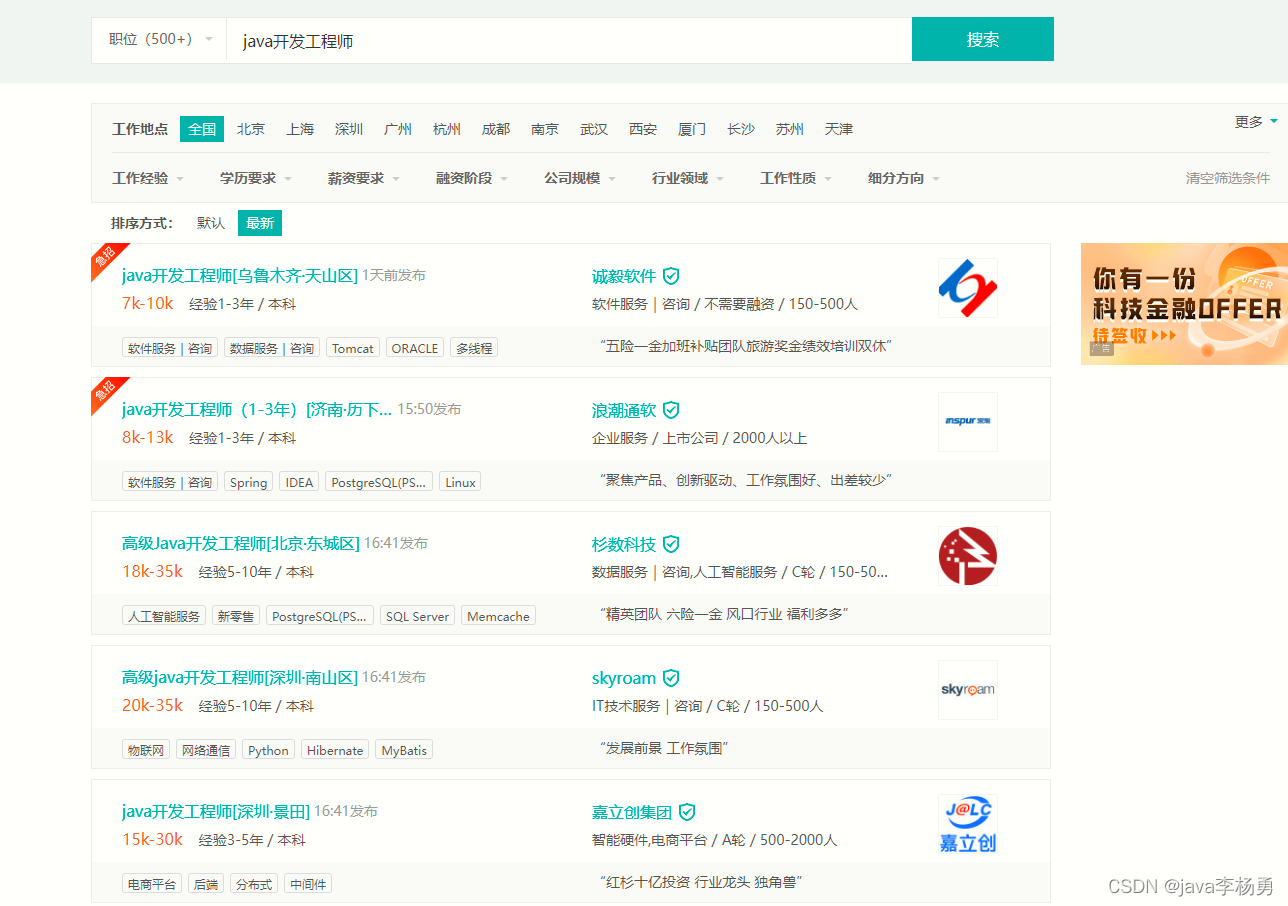The width and height of the screenshot is (1288, 906).
Task: Click verified shield icon beside 诚毅软件
Action: point(671,276)
